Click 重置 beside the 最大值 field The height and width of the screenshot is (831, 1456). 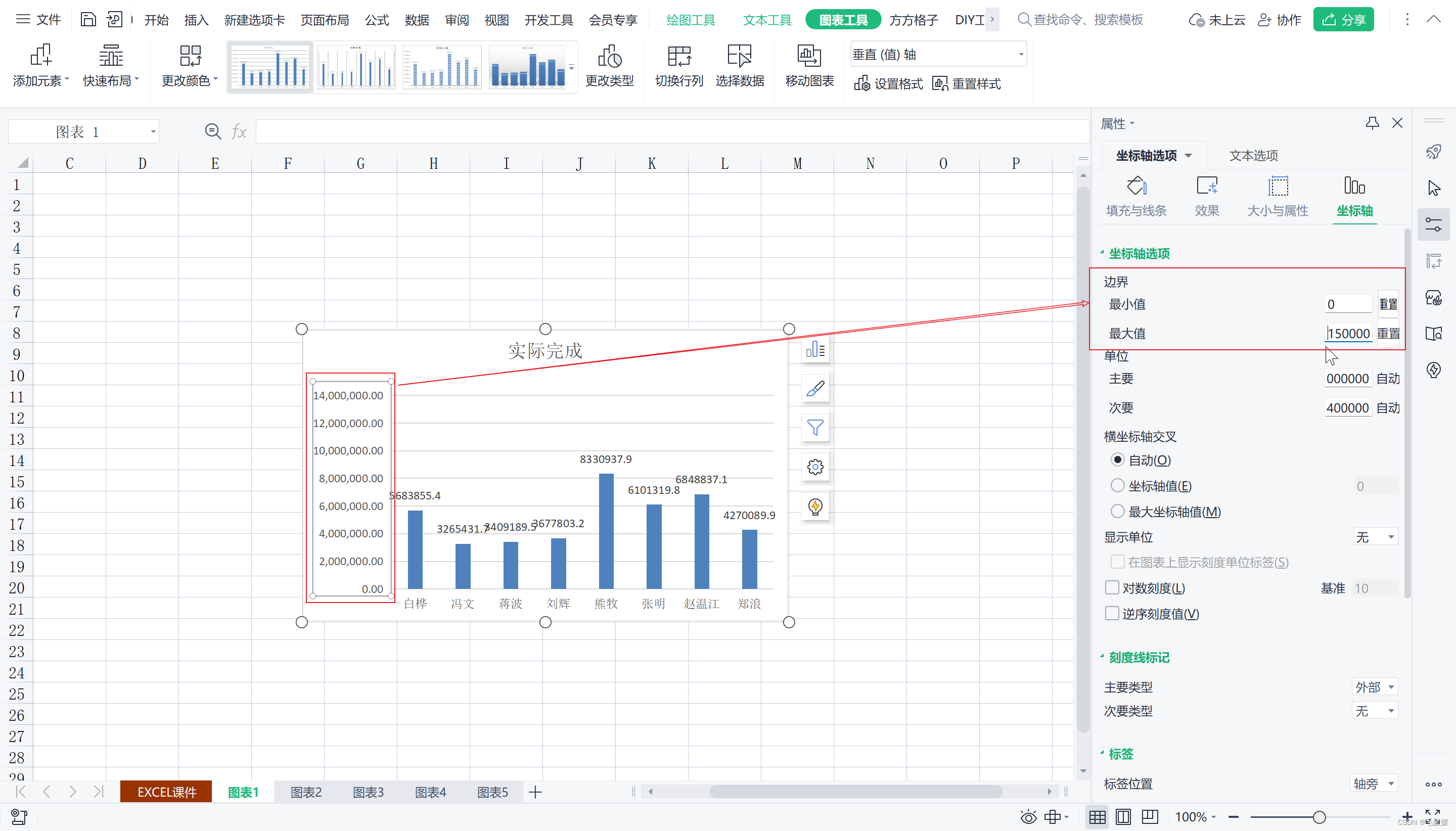(x=1388, y=333)
